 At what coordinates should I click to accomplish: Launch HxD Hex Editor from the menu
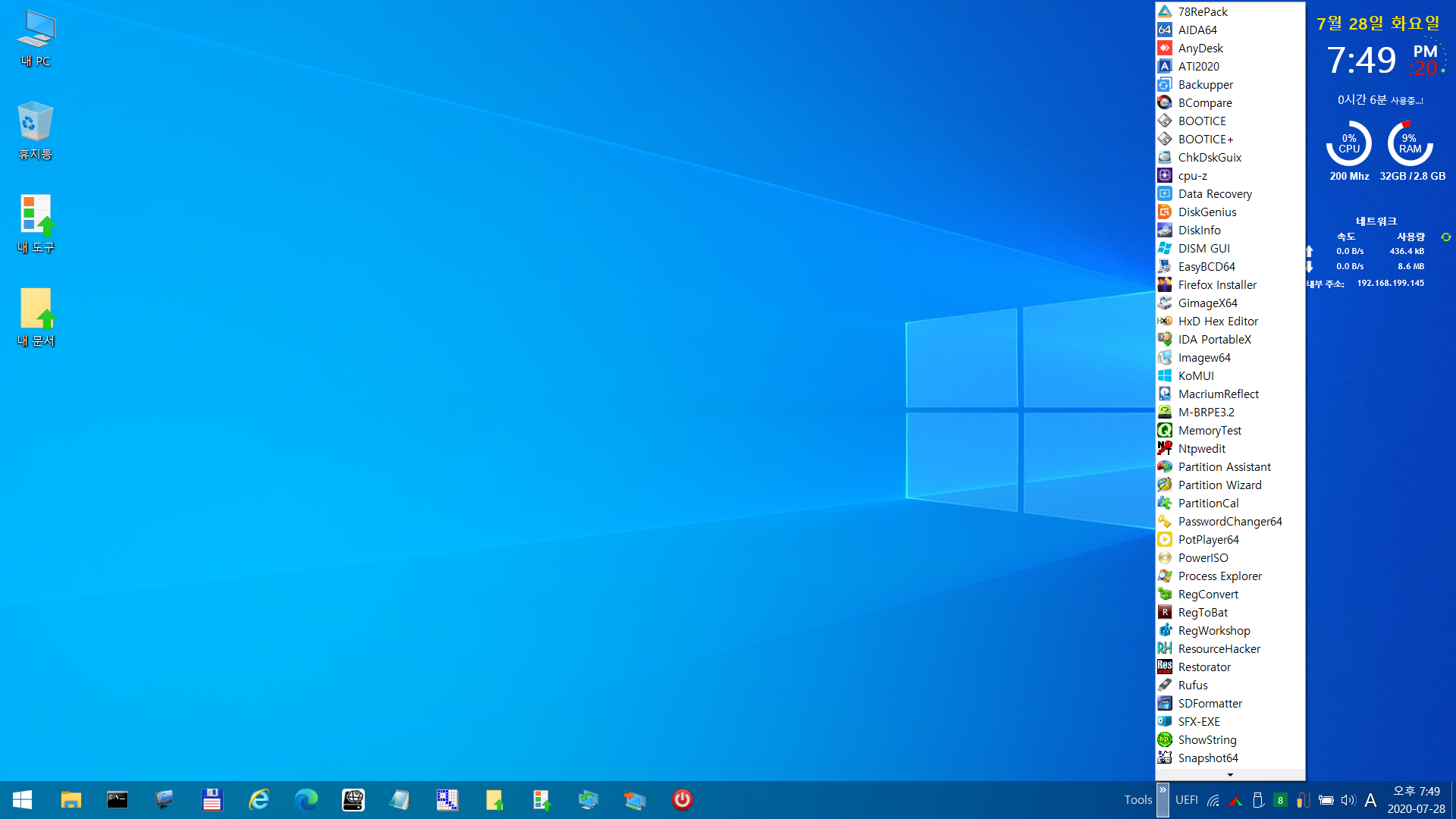click(1230, 321)
